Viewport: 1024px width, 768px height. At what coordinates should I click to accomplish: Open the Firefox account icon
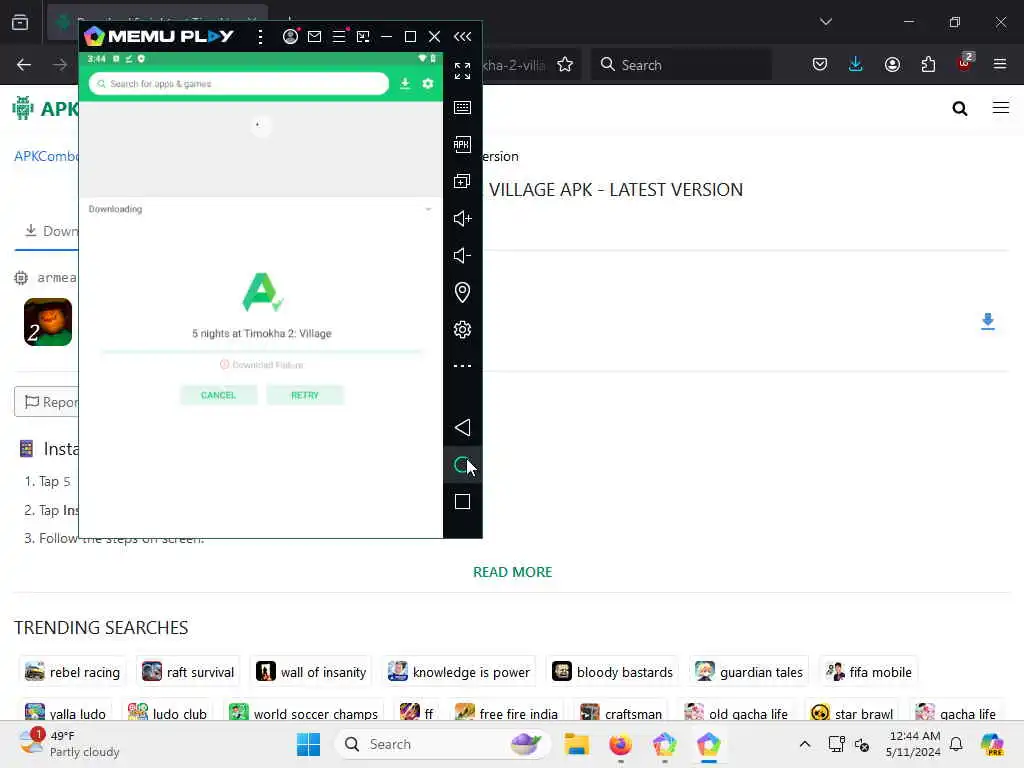892,65
